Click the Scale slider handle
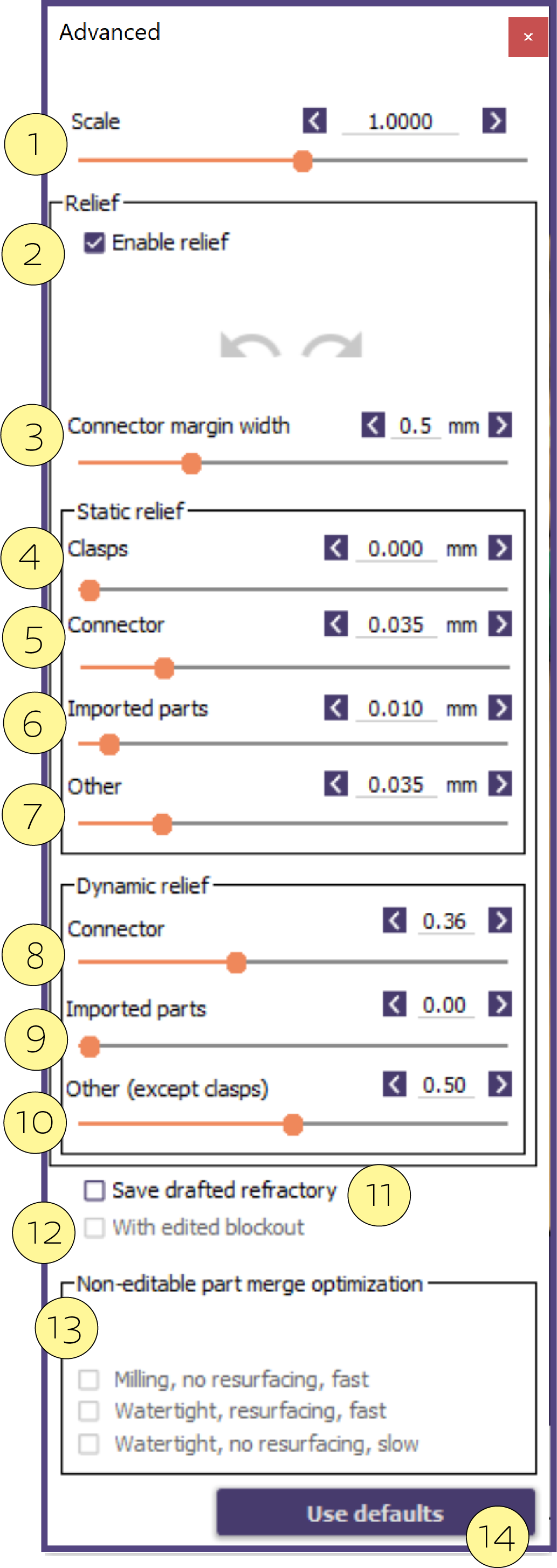 (302, 161)
